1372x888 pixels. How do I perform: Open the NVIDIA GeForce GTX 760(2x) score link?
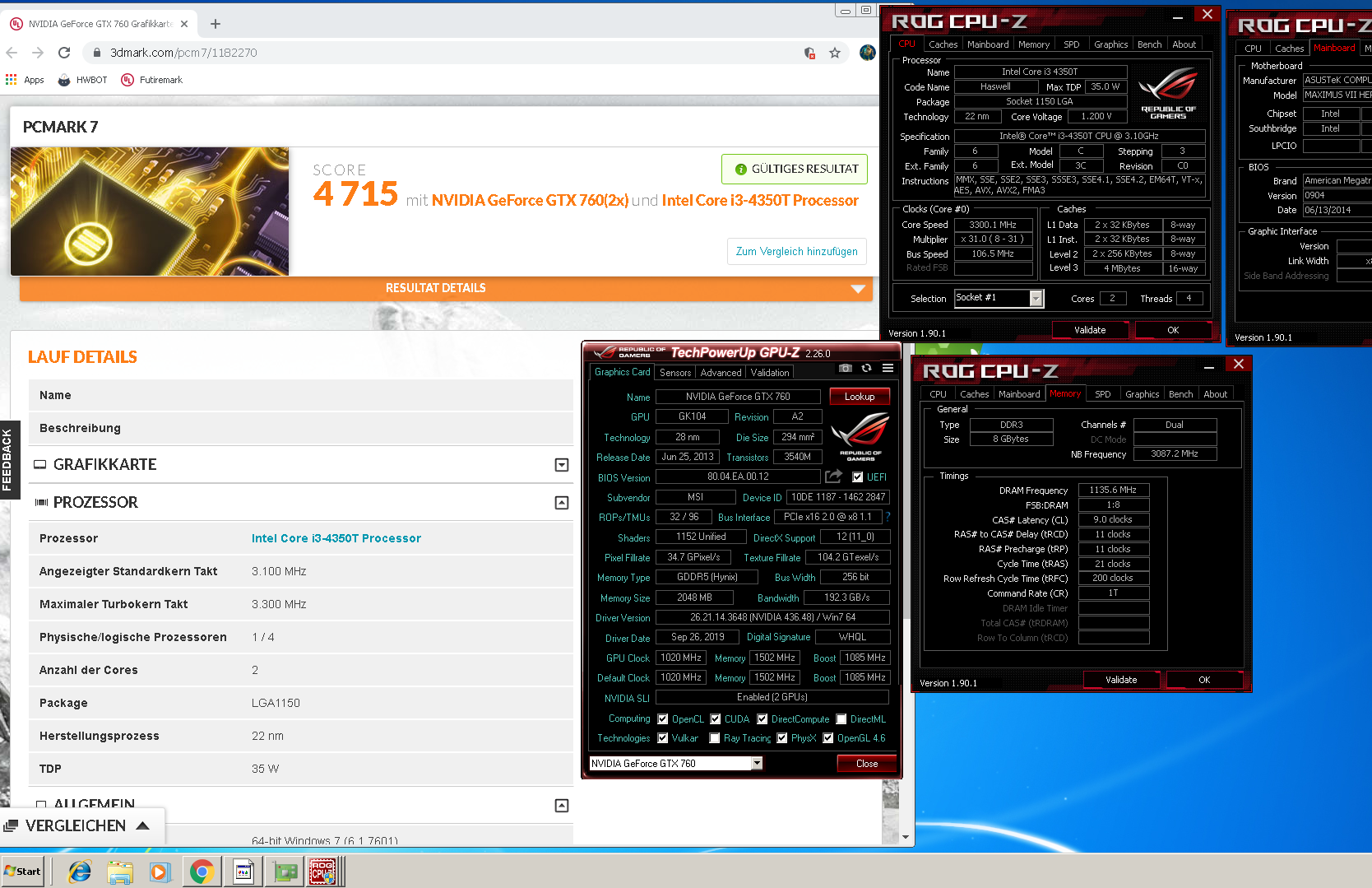[x=530, y=201]
